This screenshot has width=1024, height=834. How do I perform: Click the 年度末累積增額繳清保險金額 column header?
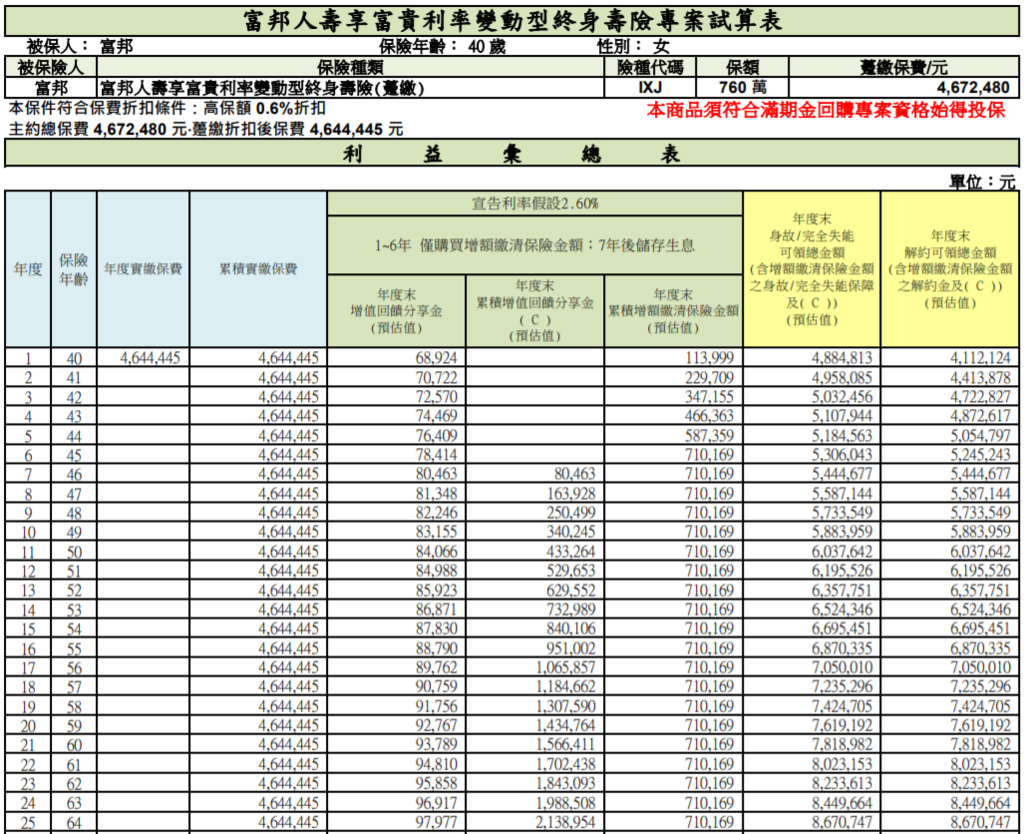click(673, 311)
